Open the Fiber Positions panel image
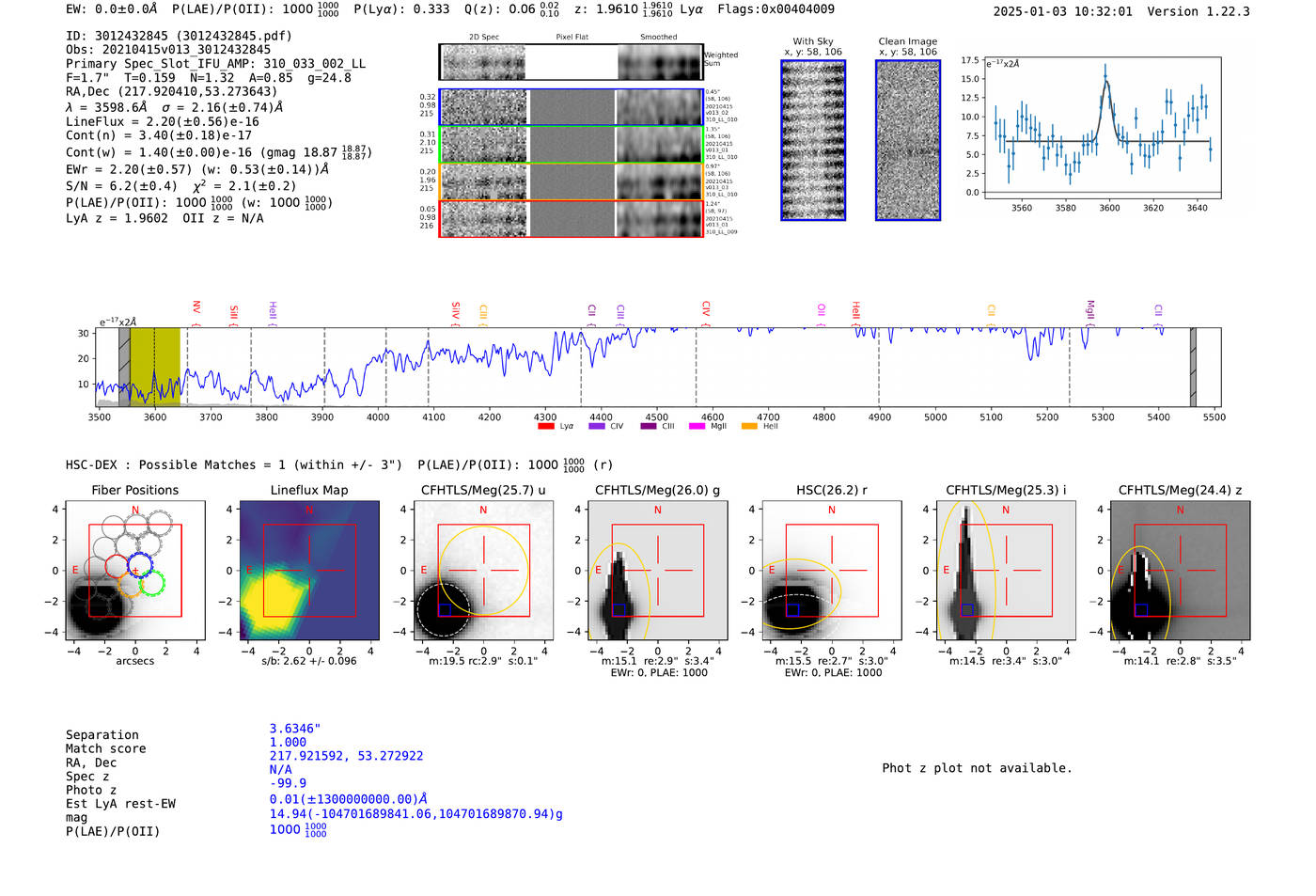This screenshot has height=896, width=1316. pos(135,571)
